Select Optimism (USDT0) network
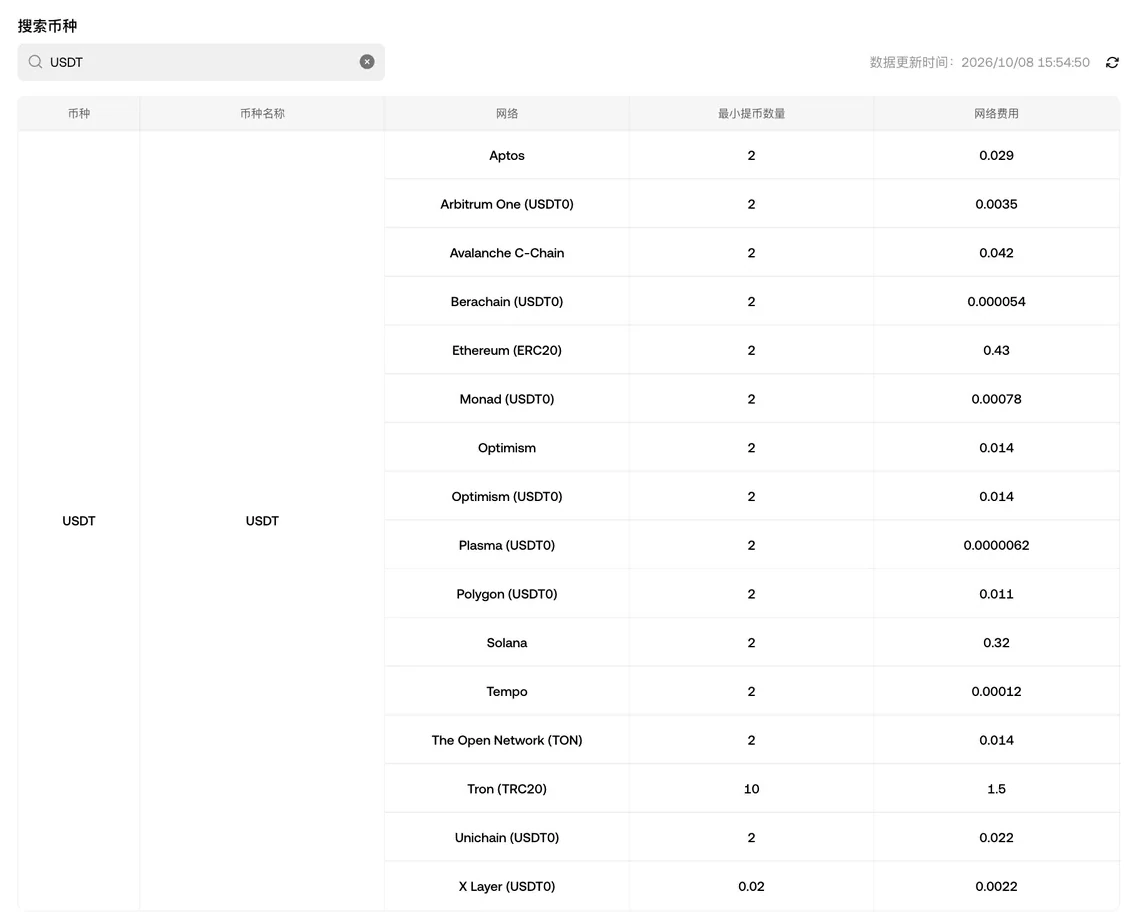 point(507,496)
